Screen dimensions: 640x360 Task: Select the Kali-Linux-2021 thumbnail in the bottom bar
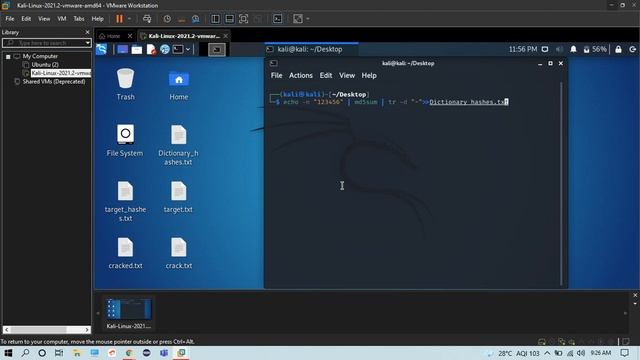click(129, 313)
